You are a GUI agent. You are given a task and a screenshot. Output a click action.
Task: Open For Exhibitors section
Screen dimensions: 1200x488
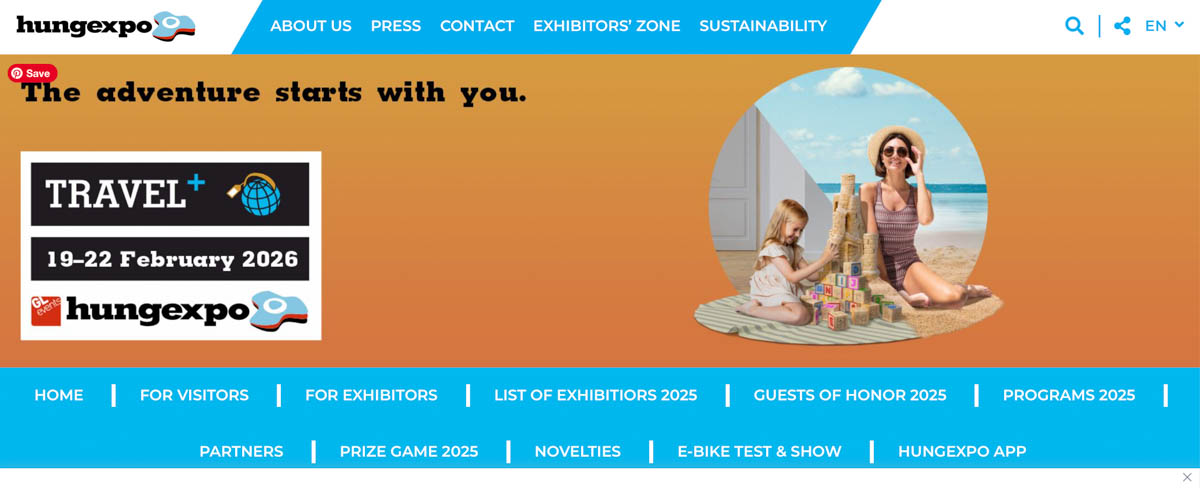tap(371, 395)
